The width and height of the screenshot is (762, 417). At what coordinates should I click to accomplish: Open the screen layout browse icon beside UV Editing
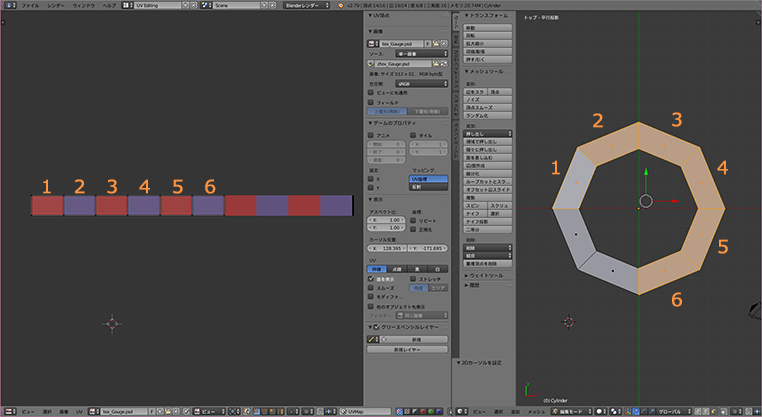pyautogui.click(x=126, y=5)
